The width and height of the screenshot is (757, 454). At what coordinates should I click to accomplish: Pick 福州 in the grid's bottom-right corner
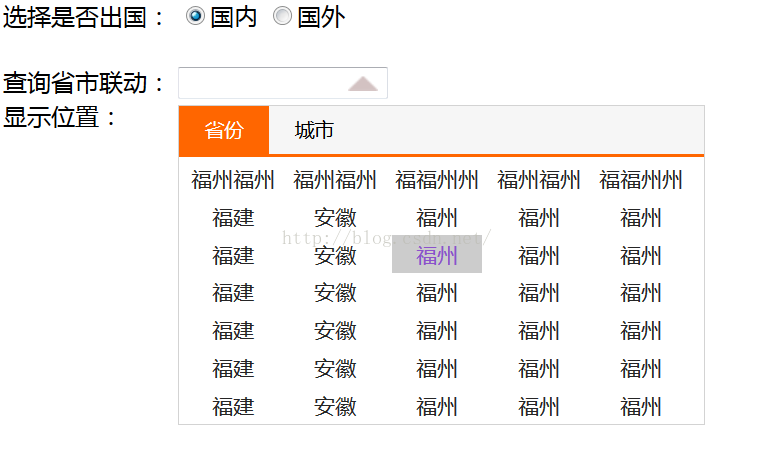click(641, 407)
